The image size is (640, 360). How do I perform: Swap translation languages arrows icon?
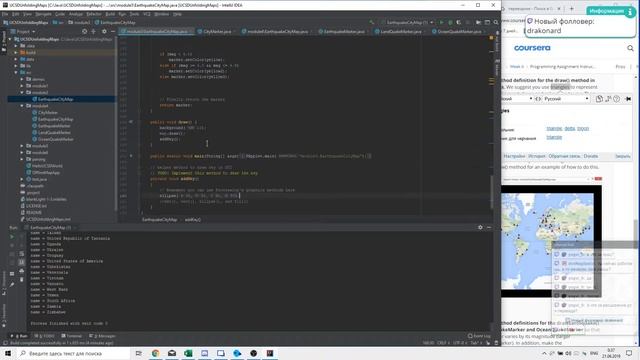pyautogui.click(x=538, y=99)
